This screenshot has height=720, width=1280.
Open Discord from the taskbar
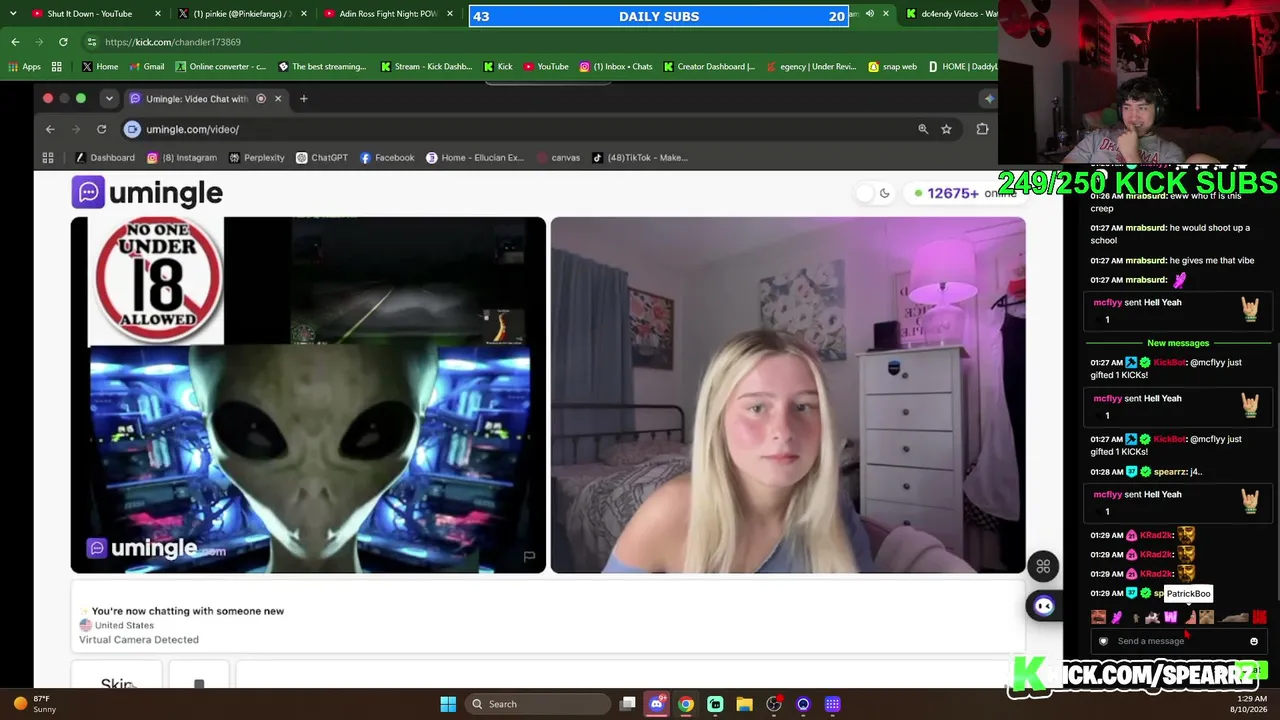tap(656, 704)
